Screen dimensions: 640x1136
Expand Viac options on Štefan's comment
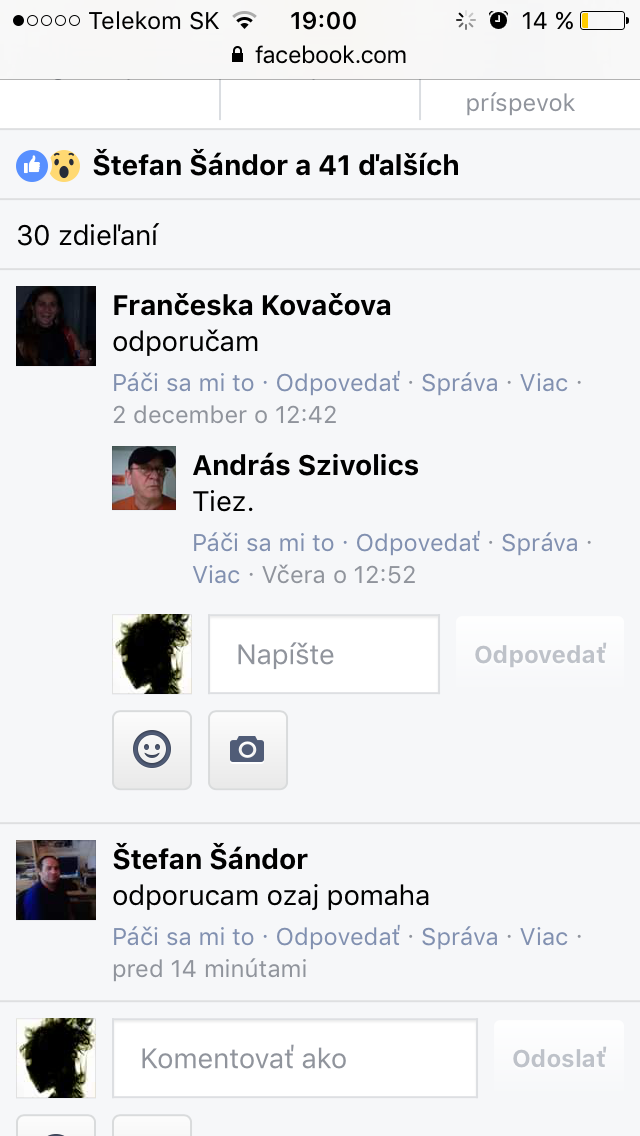(x=544, y=937)
